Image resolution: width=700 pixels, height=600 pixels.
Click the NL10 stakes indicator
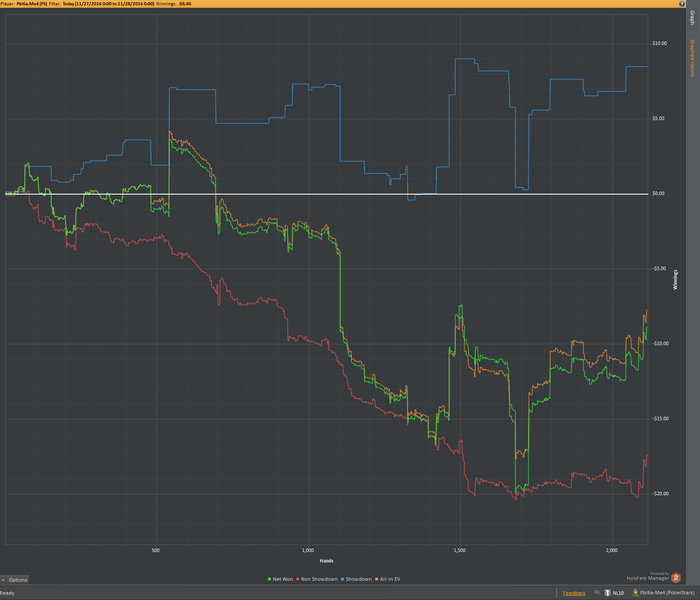[614, 593]
